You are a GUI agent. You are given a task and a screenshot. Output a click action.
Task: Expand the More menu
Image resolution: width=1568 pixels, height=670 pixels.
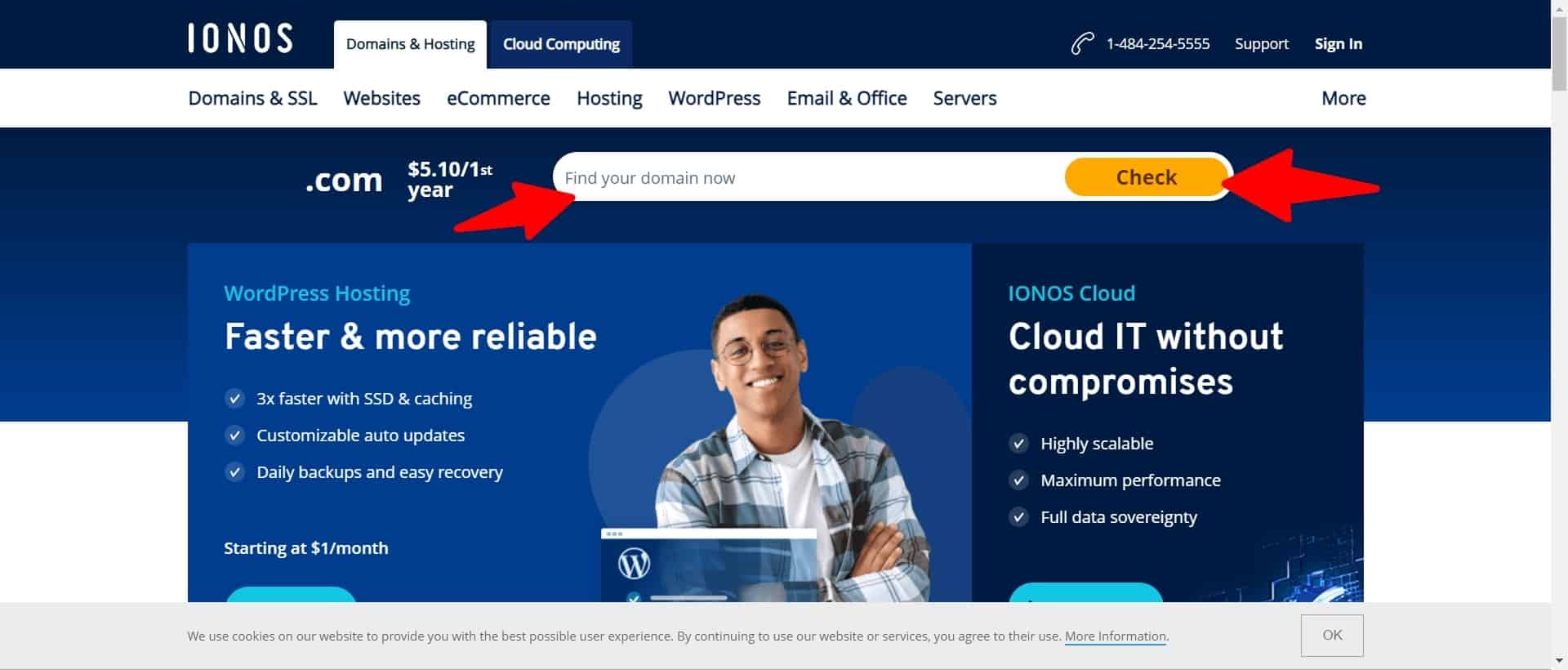1343,98
